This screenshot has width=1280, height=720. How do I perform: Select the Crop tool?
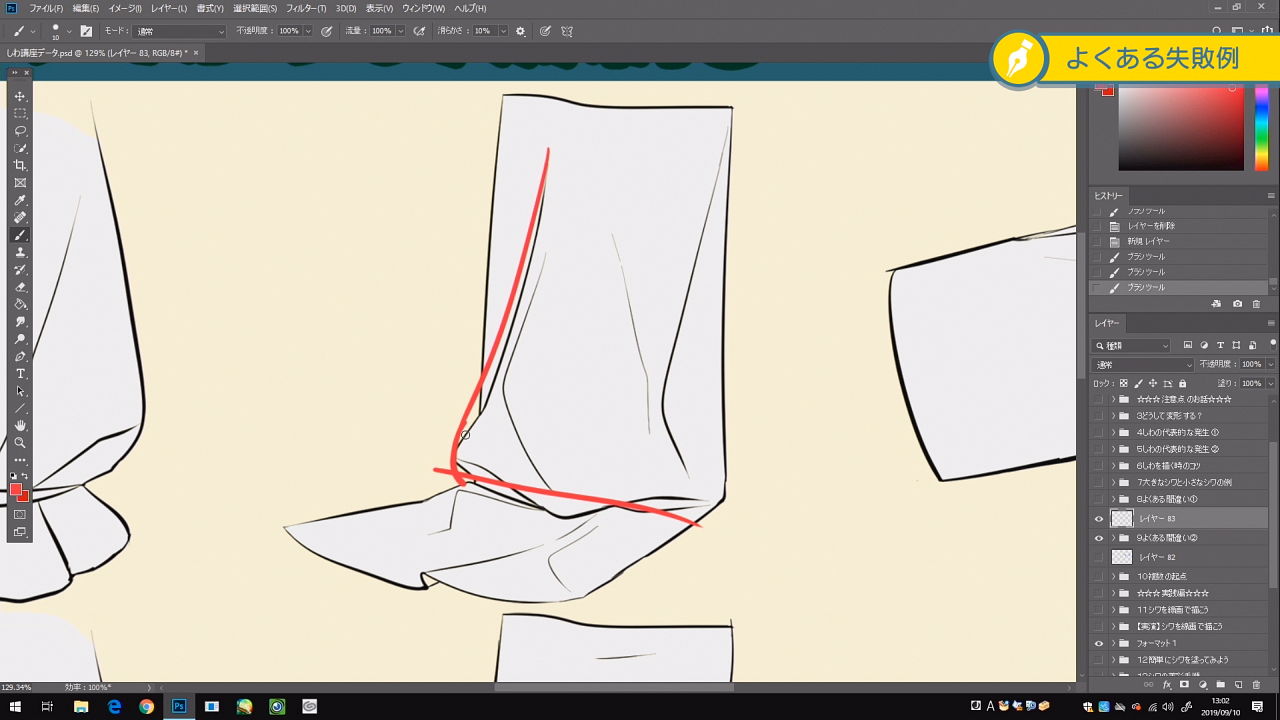click(20, 165)
